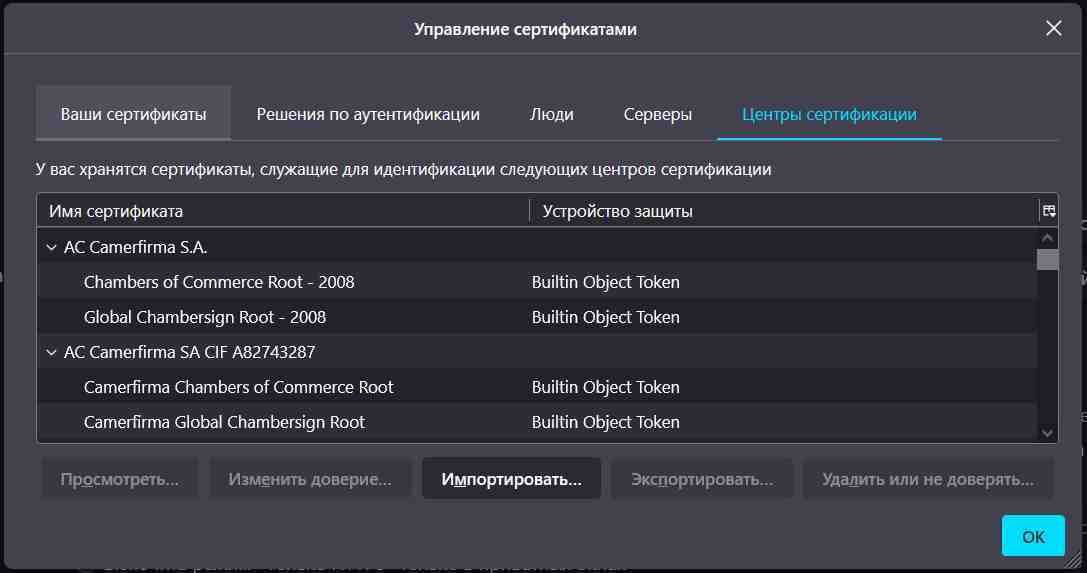
Task: Switch to the Люди tab
Action: pos(552,114)
